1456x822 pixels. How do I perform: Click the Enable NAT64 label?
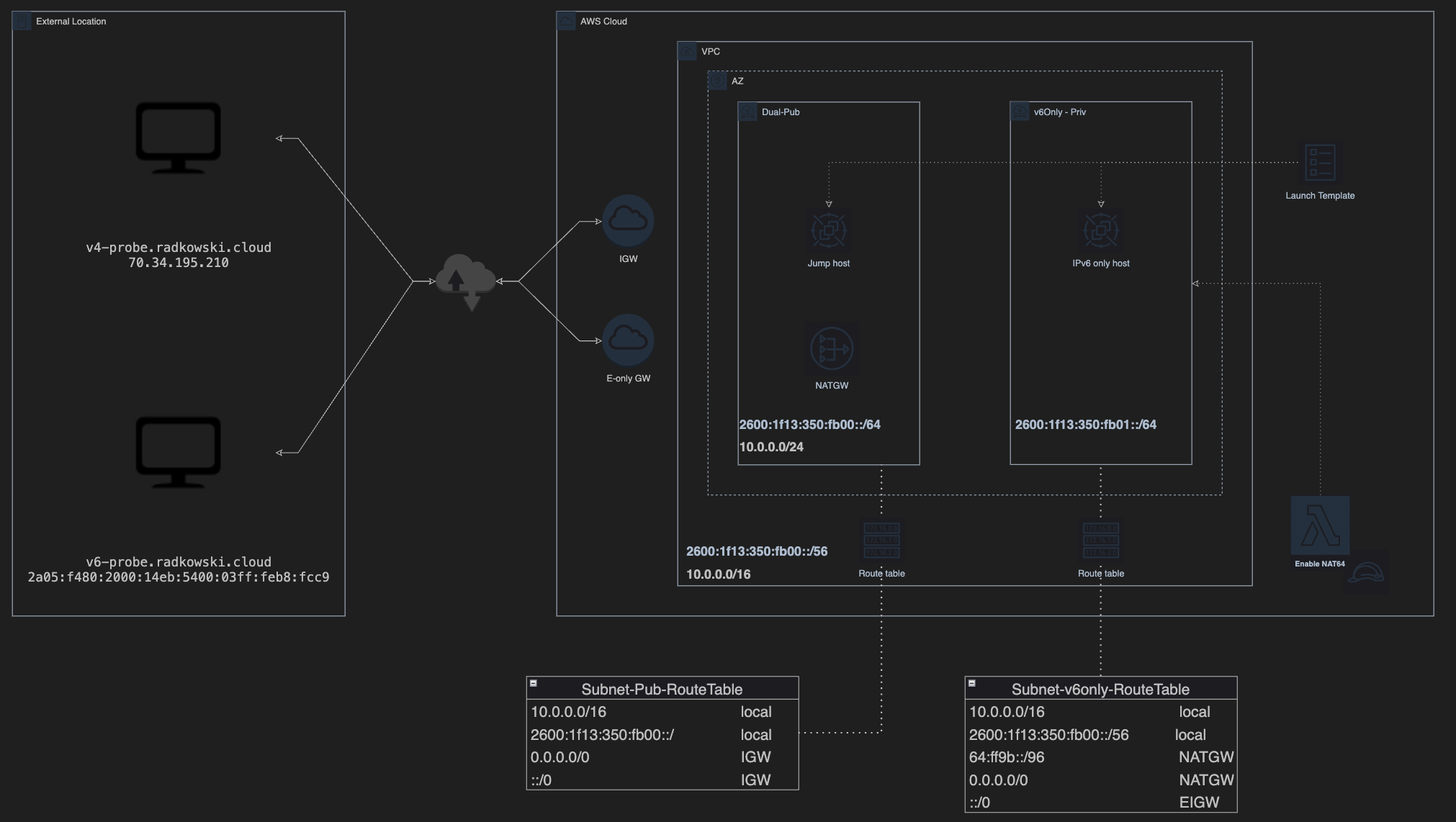click(1320, 564)
